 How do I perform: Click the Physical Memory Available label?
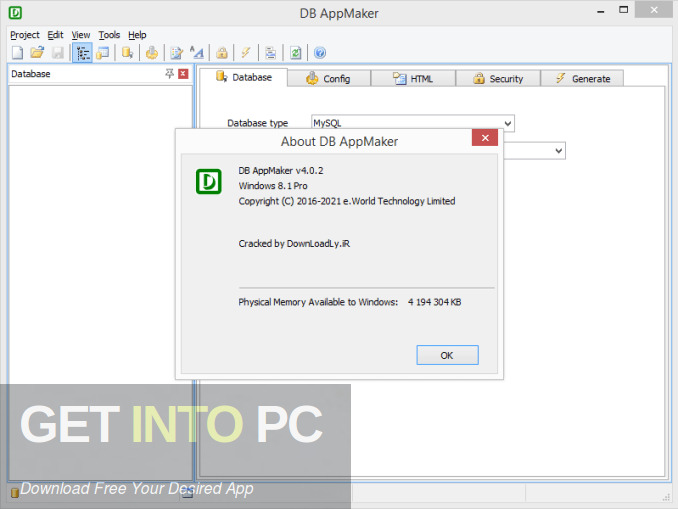tap(318, 302)
